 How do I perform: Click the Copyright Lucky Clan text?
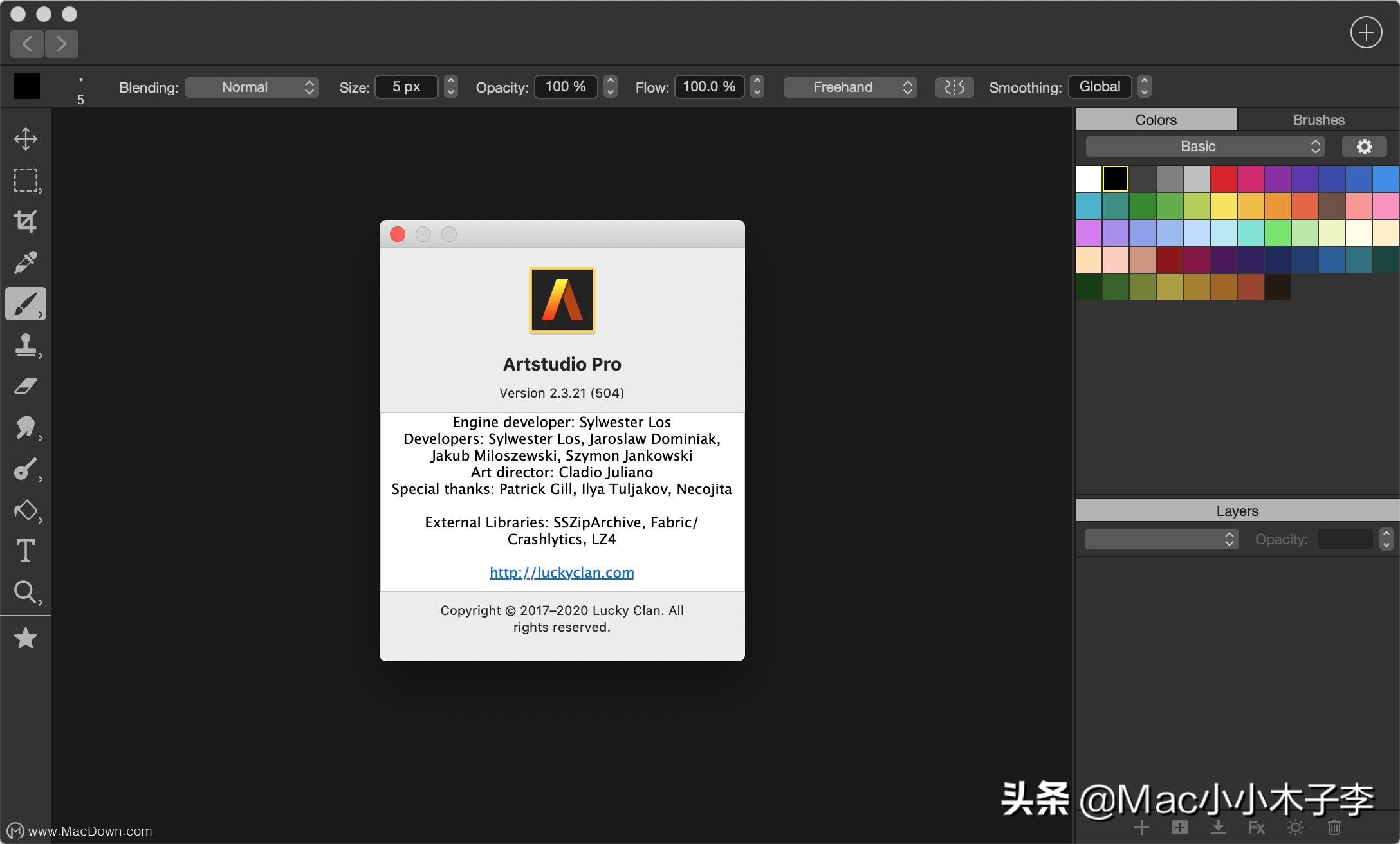pos(562,619)
